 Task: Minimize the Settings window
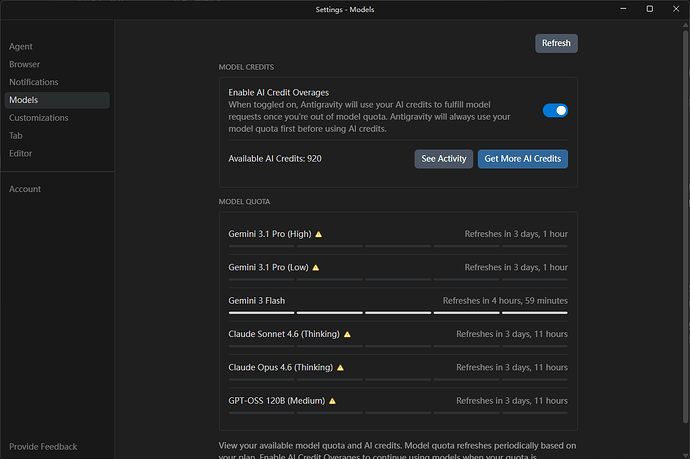[623, 9]
